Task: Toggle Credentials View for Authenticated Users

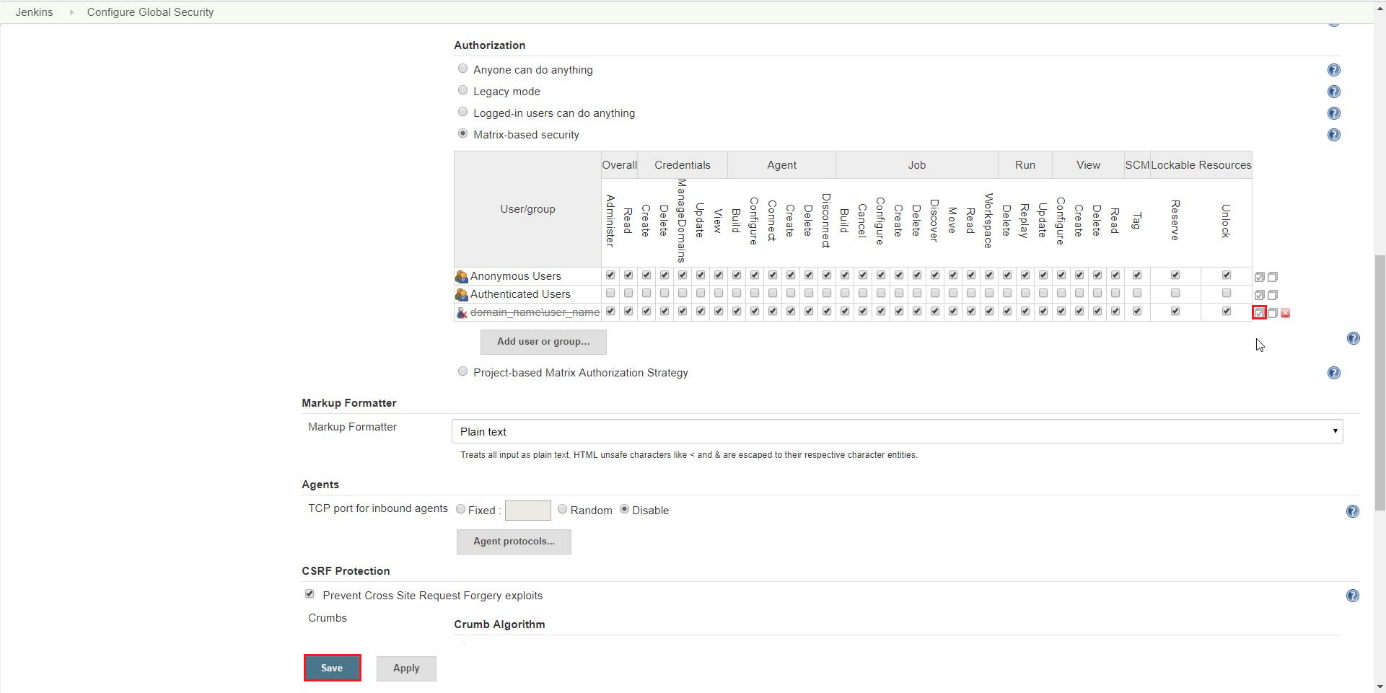Action: 718,294
